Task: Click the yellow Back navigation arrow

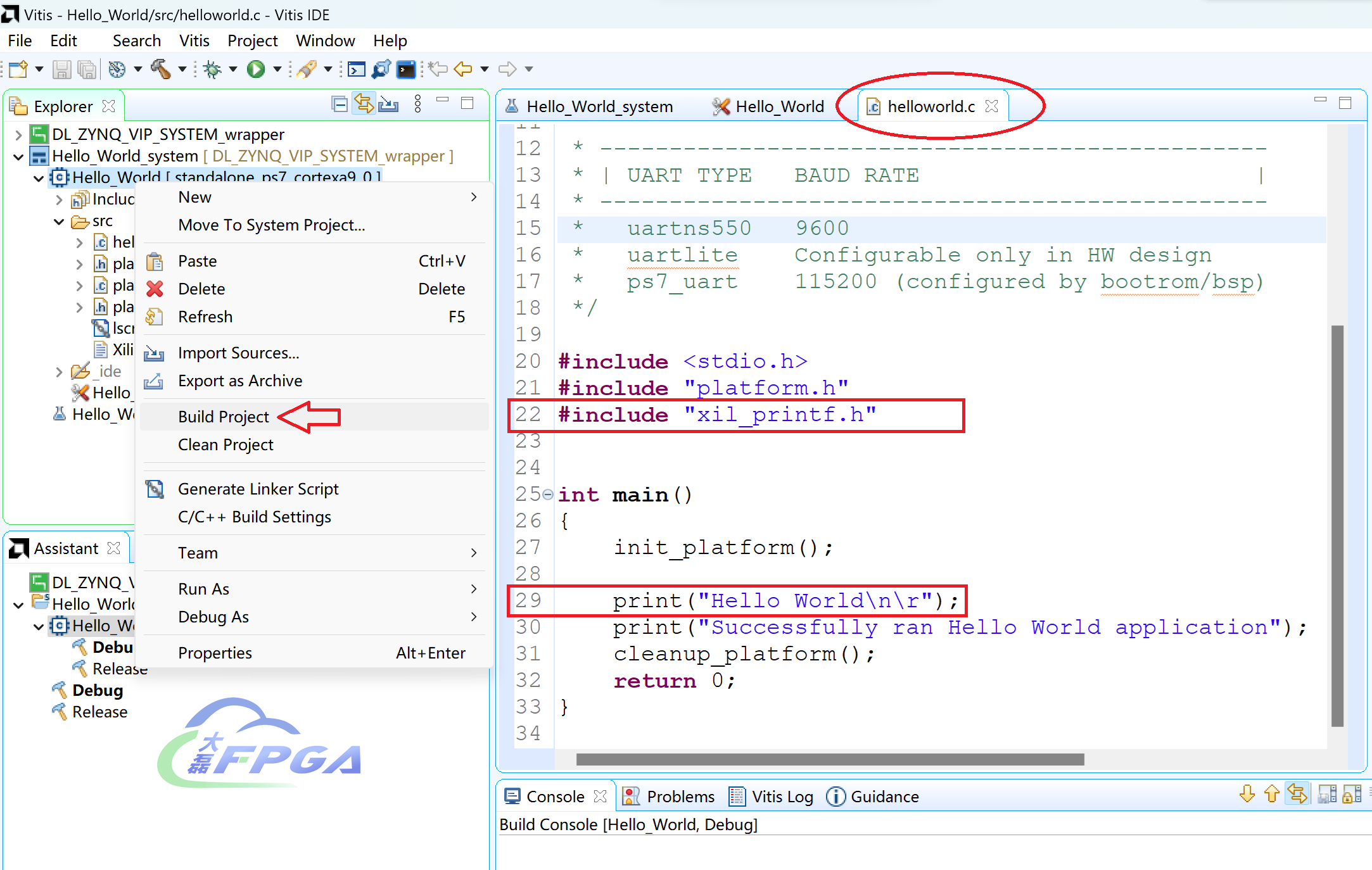Action: click(x=463, y=69)
